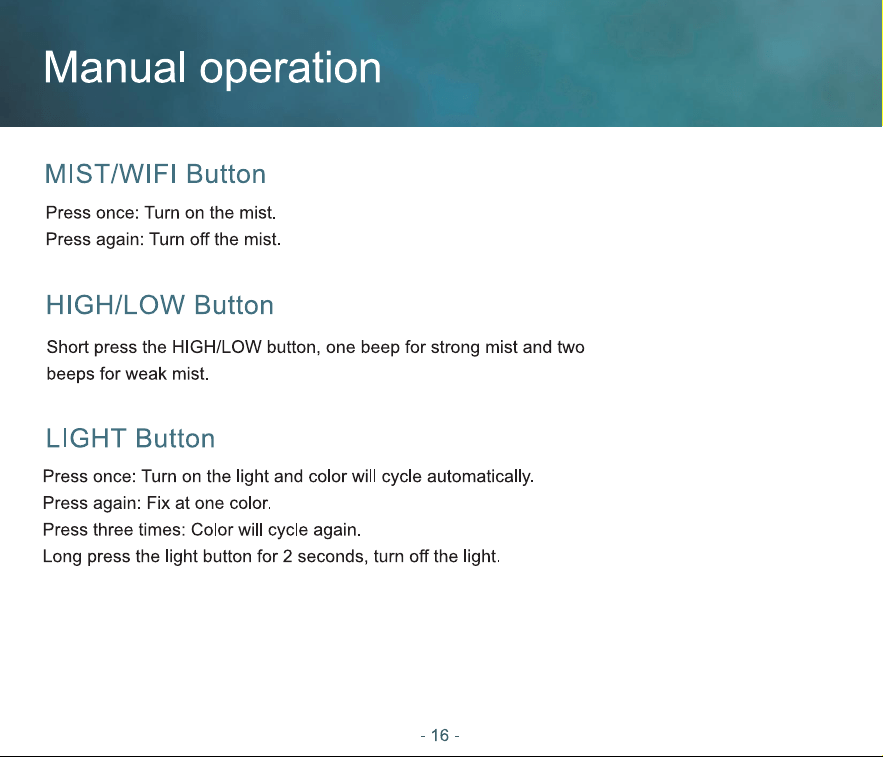The width and height of the screenshot is (883, 757).
Task: Click the 'HIGH/LOW Button' heading
Action: (159, 305)
